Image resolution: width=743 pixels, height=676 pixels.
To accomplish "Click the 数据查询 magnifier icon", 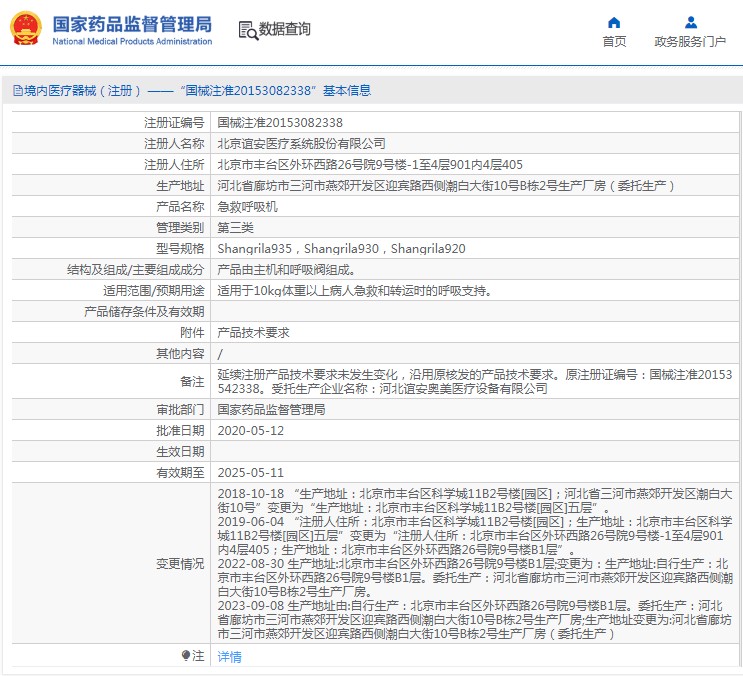I will click(x=247, y=30).
